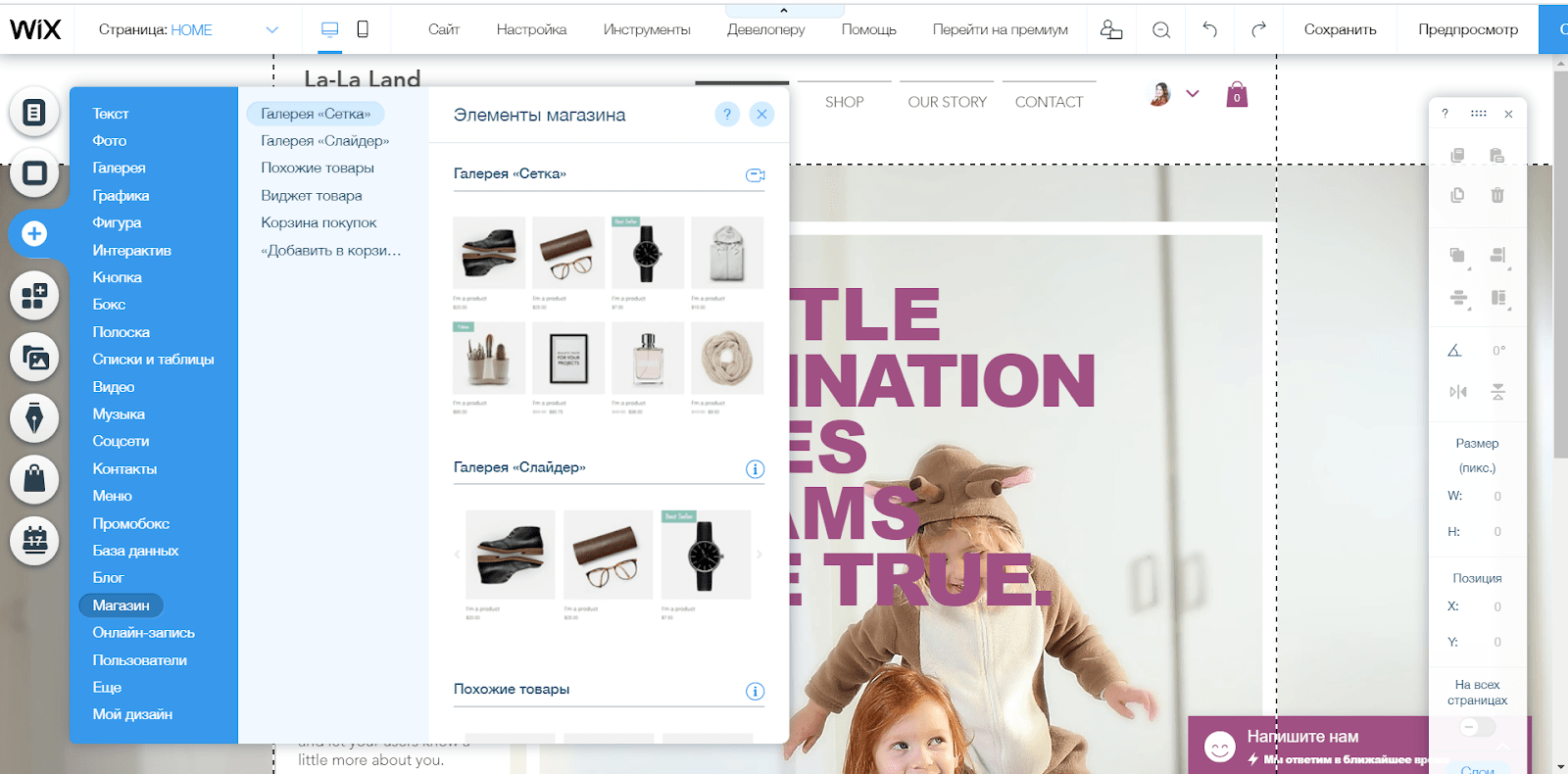Image resolution: width=1568 pixels, height=774 pixels.
Task: Click the undo arrow in top bar
Action: (x=1210, y=29)
